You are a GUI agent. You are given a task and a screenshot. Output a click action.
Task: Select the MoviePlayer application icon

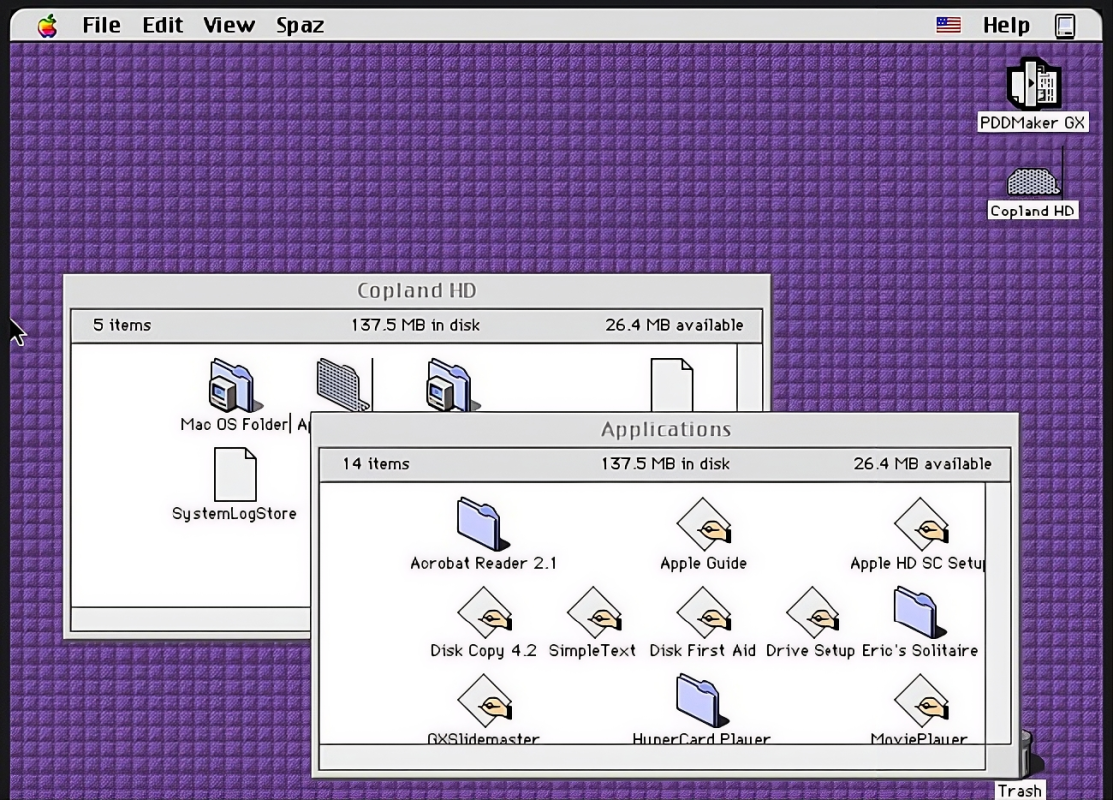click(921, 701)
